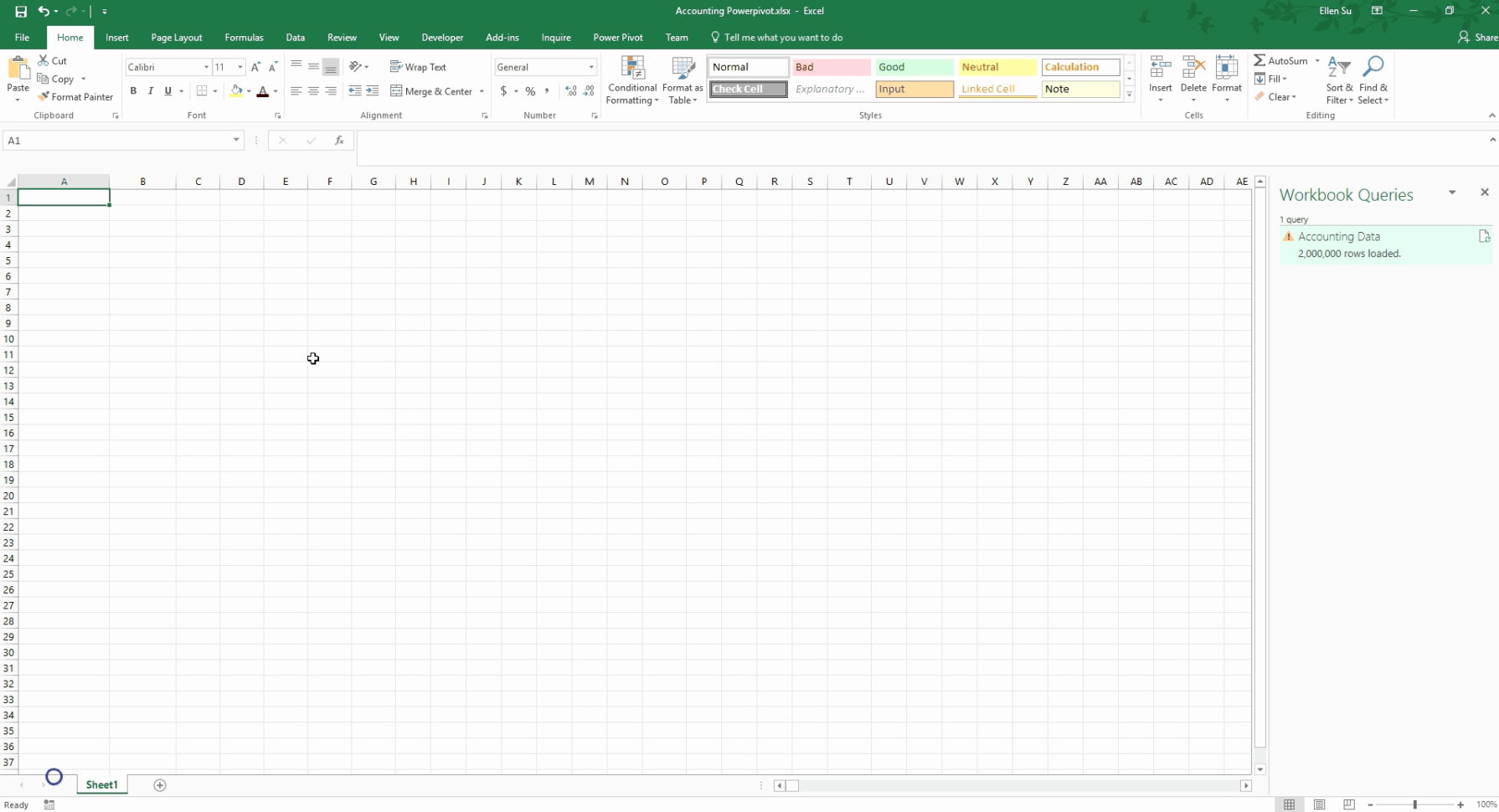Open the Power Pivot ribbon tab
The image size is (1499, 812).
[x=617, y=38]
